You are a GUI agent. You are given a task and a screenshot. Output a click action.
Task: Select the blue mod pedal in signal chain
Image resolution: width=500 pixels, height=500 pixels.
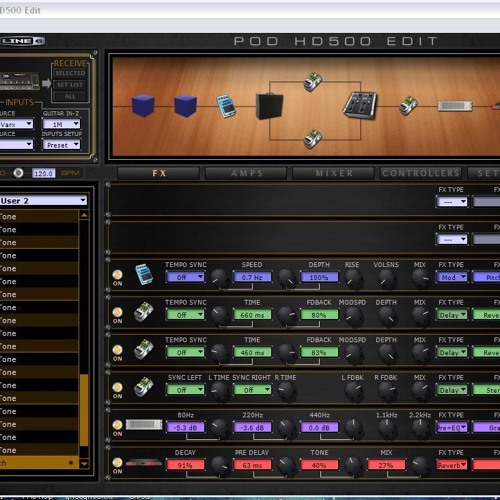point(226,106)
